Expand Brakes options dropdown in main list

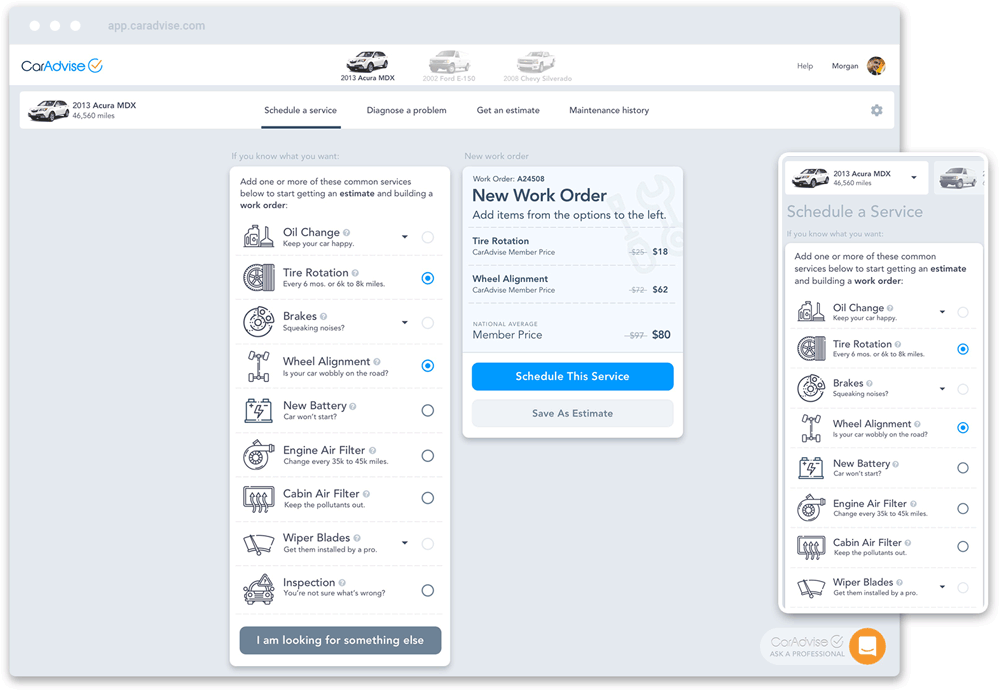click(x=404, y=322)
